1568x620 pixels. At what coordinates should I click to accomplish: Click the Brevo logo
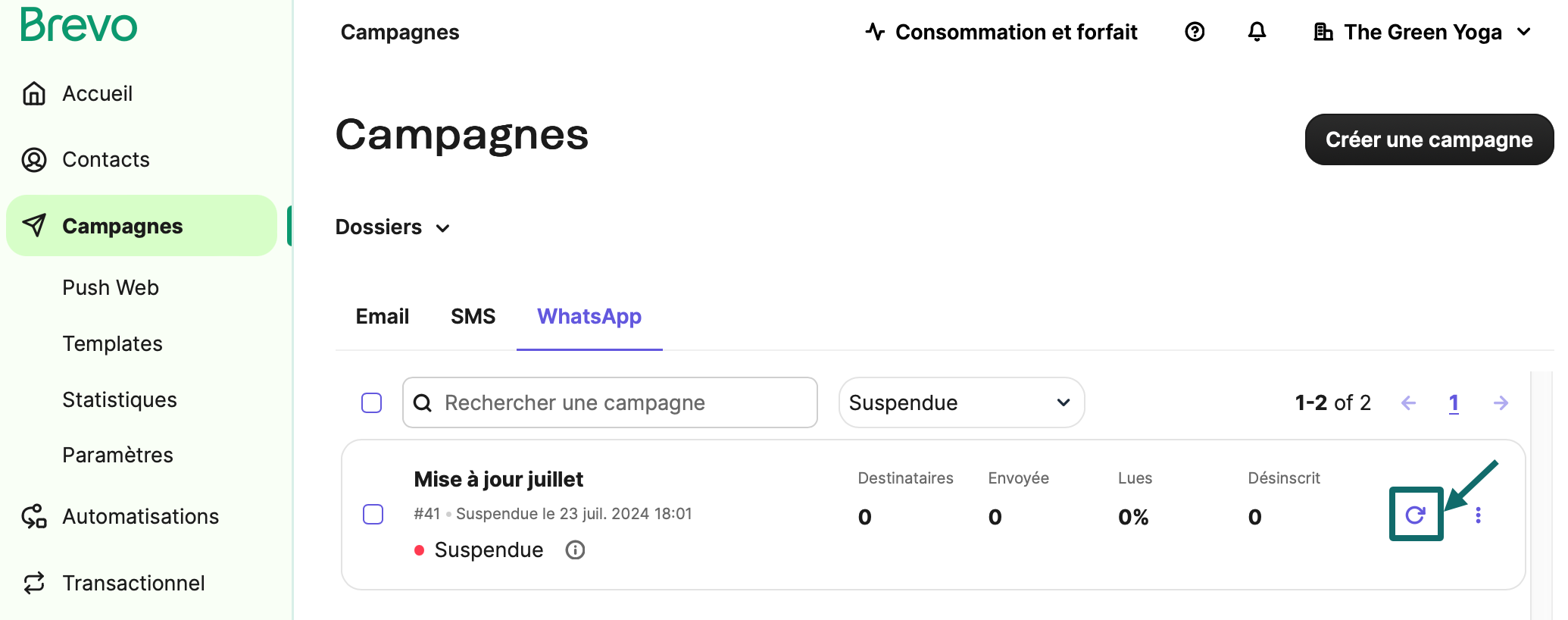pos(78,24)
